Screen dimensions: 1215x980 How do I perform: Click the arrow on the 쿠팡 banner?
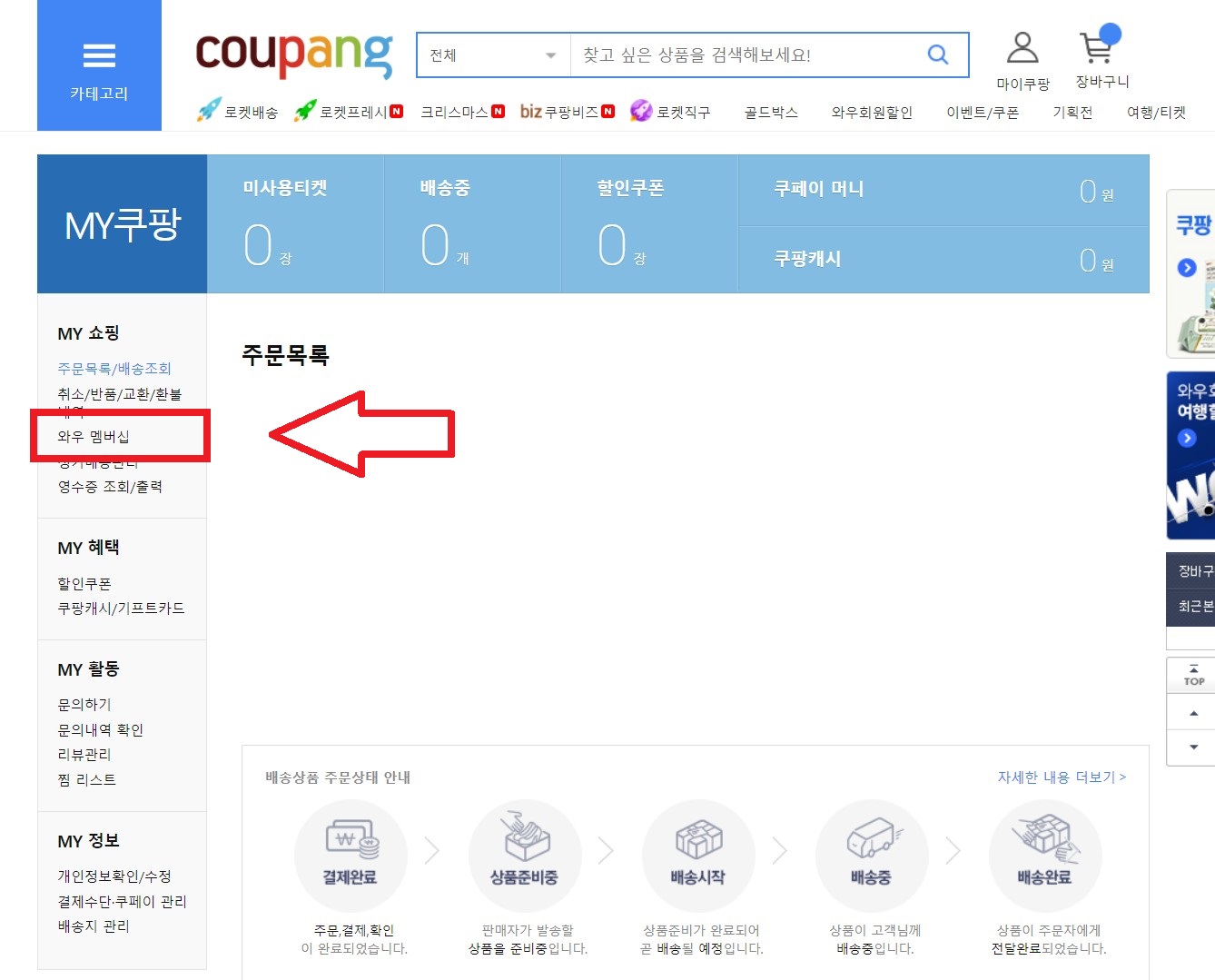[x=1186, y=268]
